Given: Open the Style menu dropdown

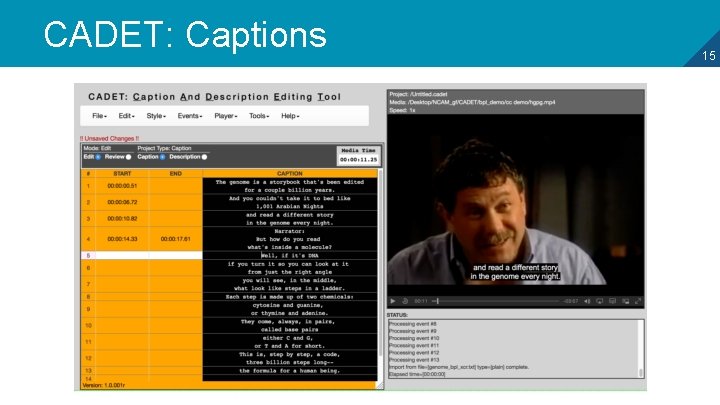Looking at the screenshot, I should coord(156,116).
